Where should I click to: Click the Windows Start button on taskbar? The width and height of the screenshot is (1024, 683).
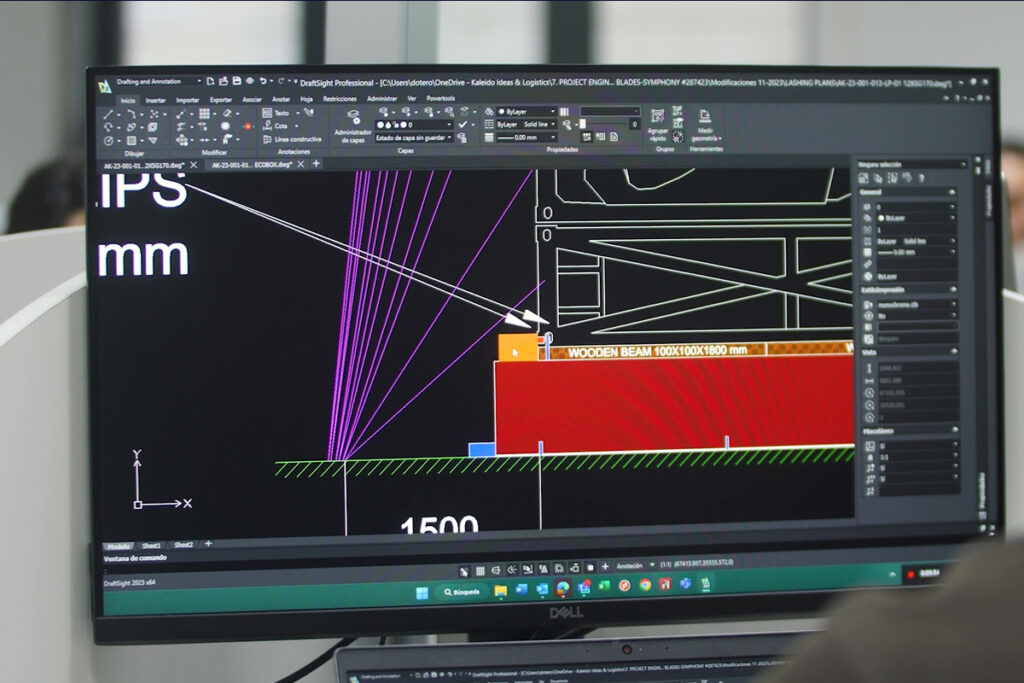(x=423, y=590)
